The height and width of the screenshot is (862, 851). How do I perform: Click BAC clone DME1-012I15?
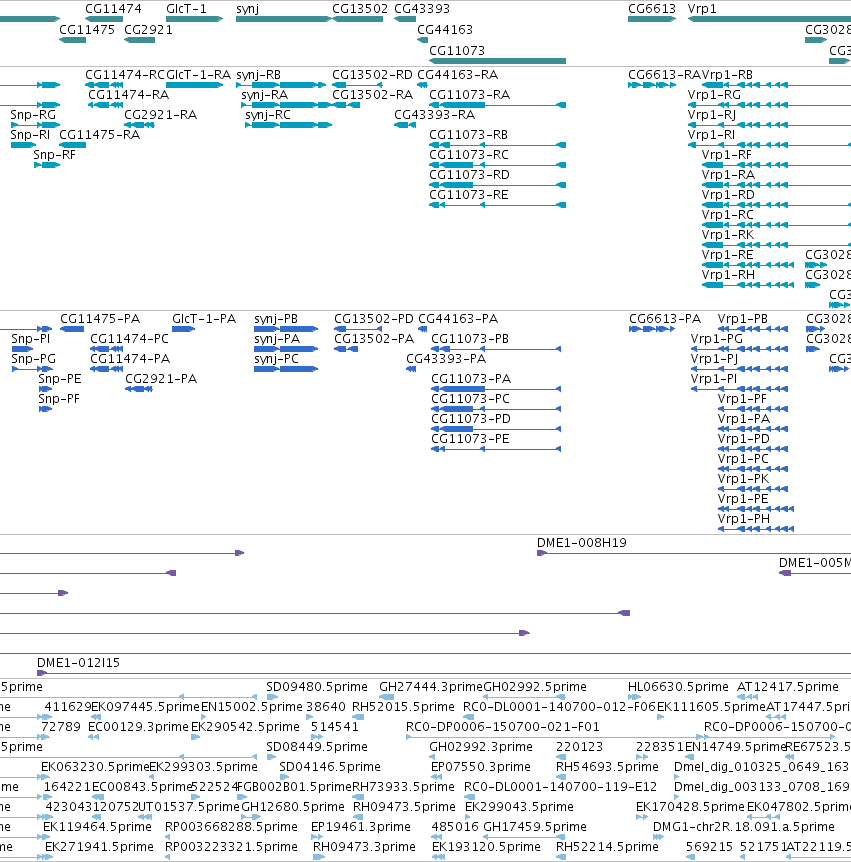444,673
